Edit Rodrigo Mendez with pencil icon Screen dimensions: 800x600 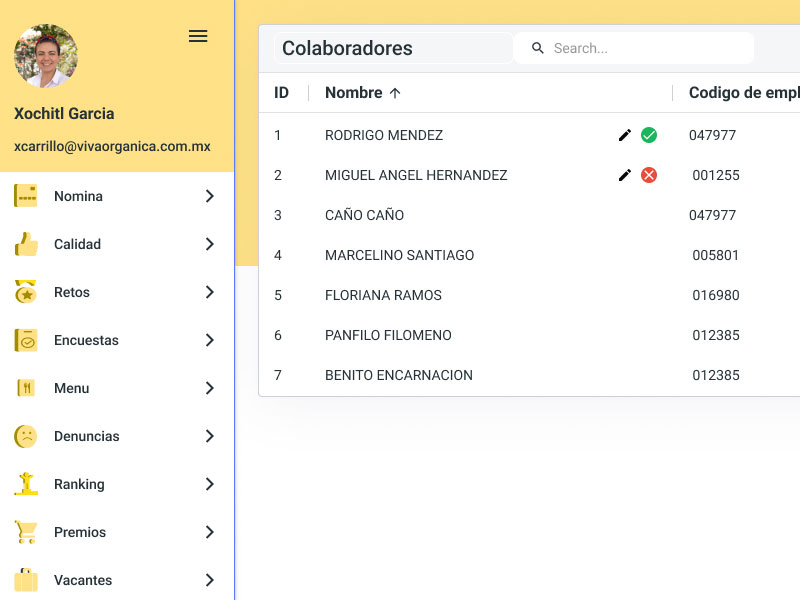pyautogui.click(x=625, y=135)
